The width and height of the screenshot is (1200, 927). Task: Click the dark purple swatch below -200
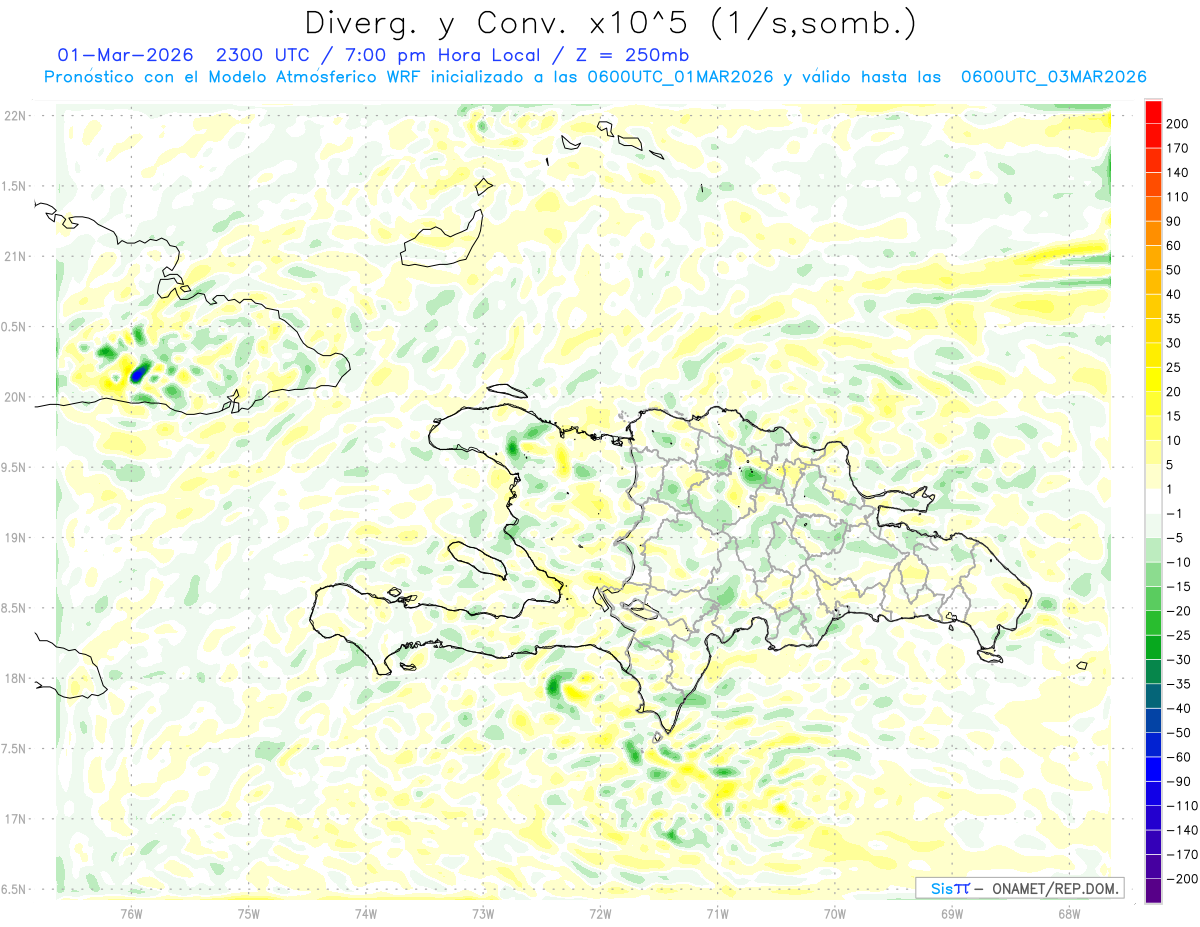(x=1154, y=891)
